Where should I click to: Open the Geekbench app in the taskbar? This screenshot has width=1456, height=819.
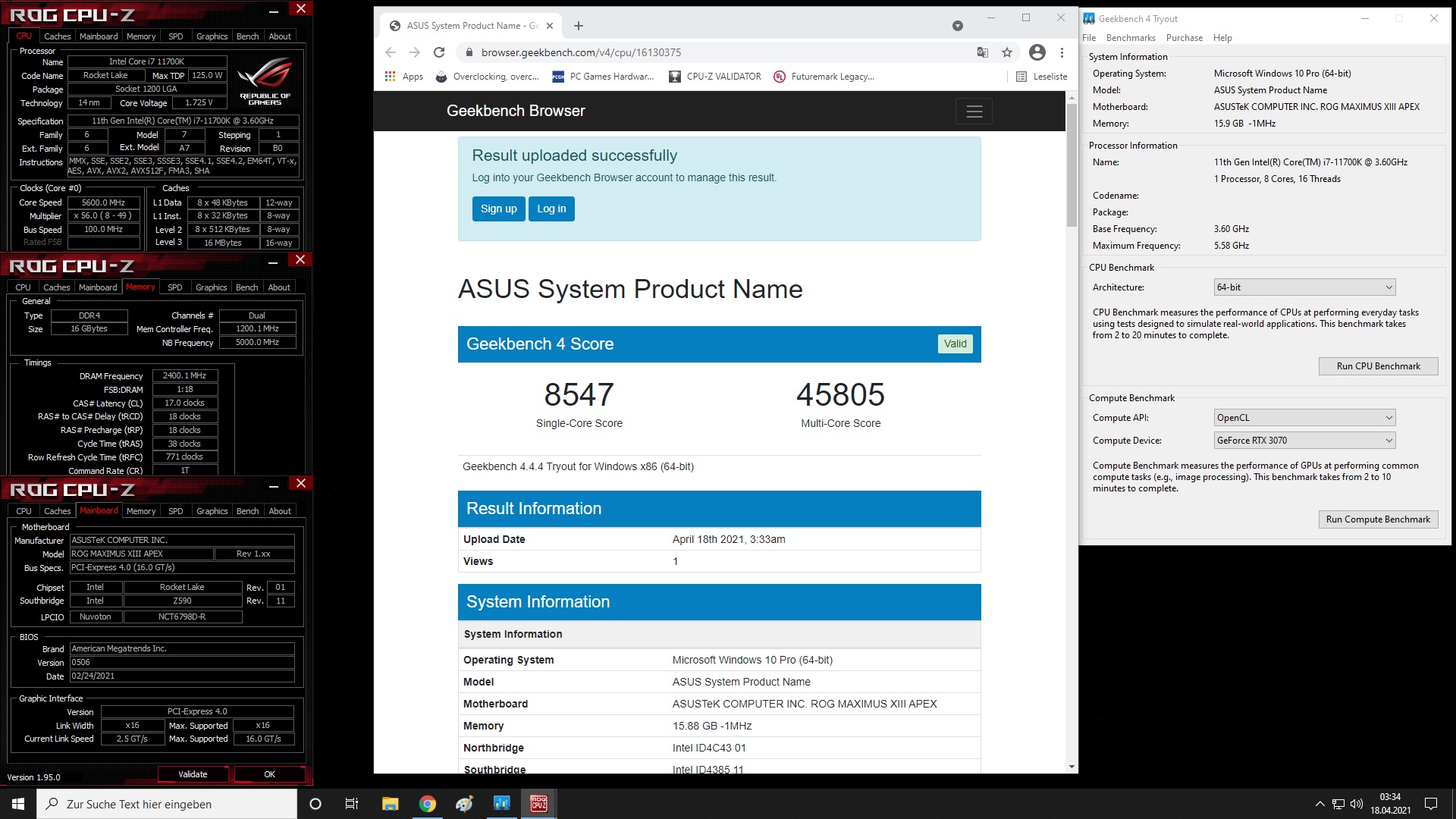pos(502,804)
